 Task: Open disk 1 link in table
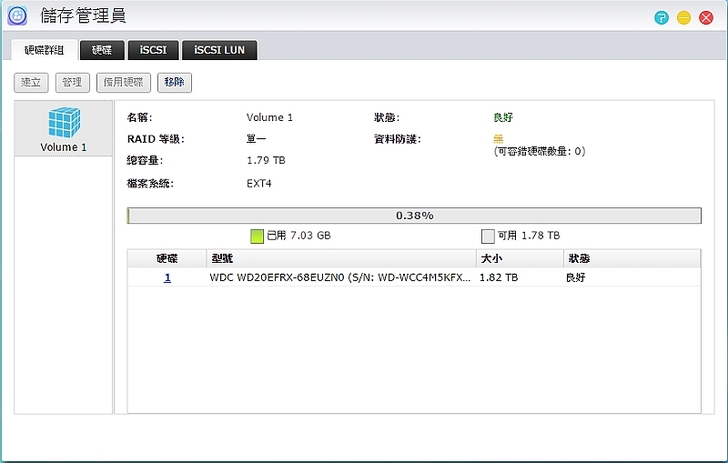tap(167, 278)
